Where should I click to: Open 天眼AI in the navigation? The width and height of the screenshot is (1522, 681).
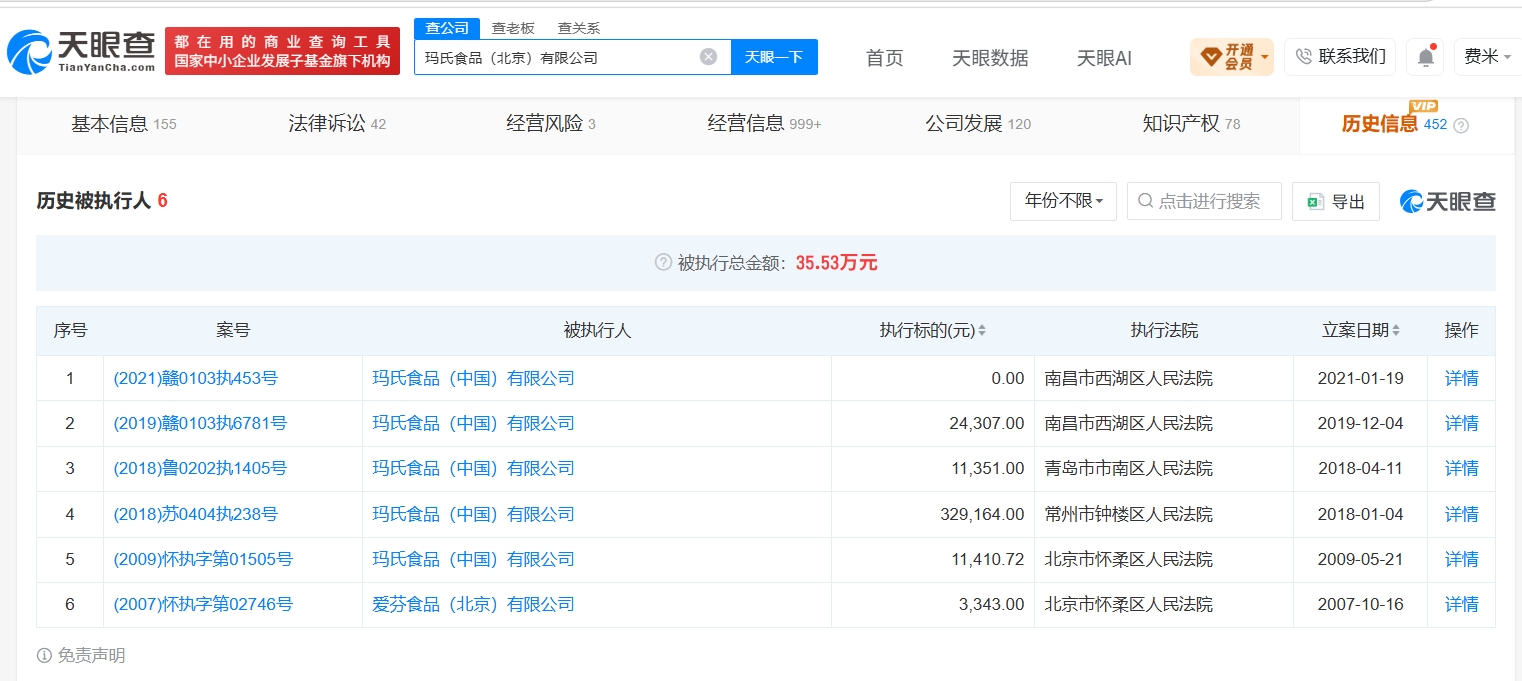pyautogui.click(x=1104, y=58)
